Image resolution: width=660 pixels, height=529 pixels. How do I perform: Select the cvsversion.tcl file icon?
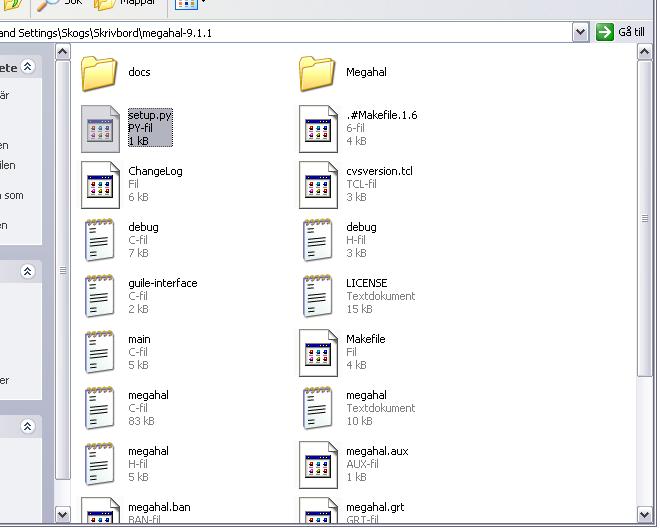tap(318, 185)
